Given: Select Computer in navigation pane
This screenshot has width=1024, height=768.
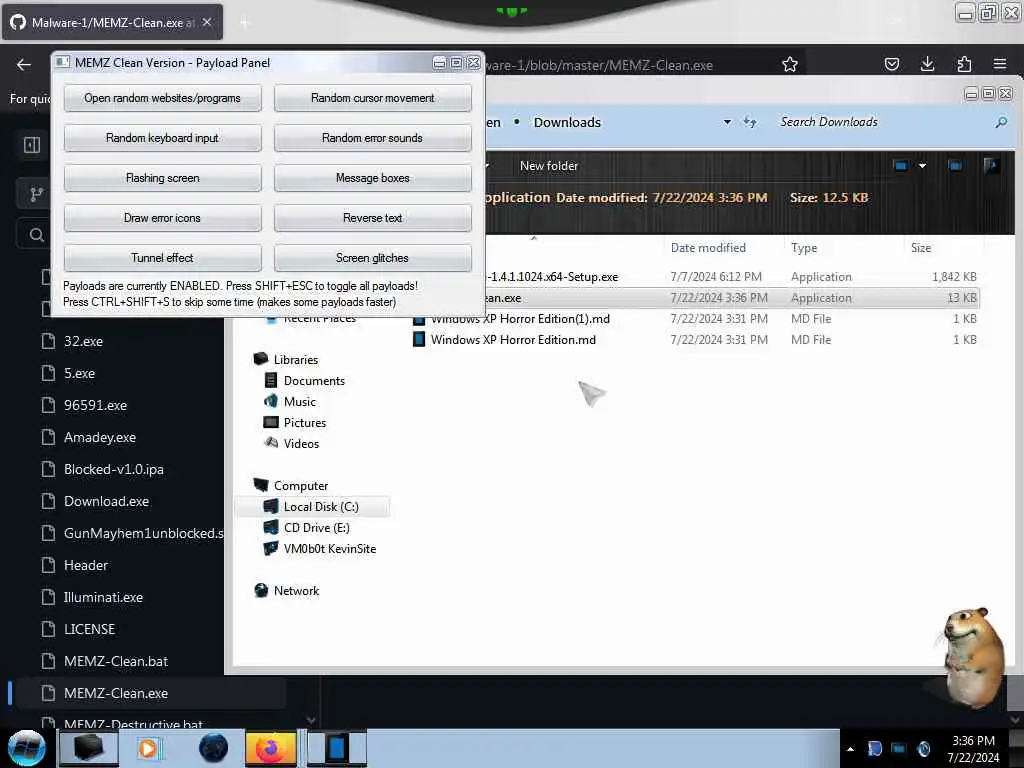Looking at the screenshot, I should click(300, 486).
